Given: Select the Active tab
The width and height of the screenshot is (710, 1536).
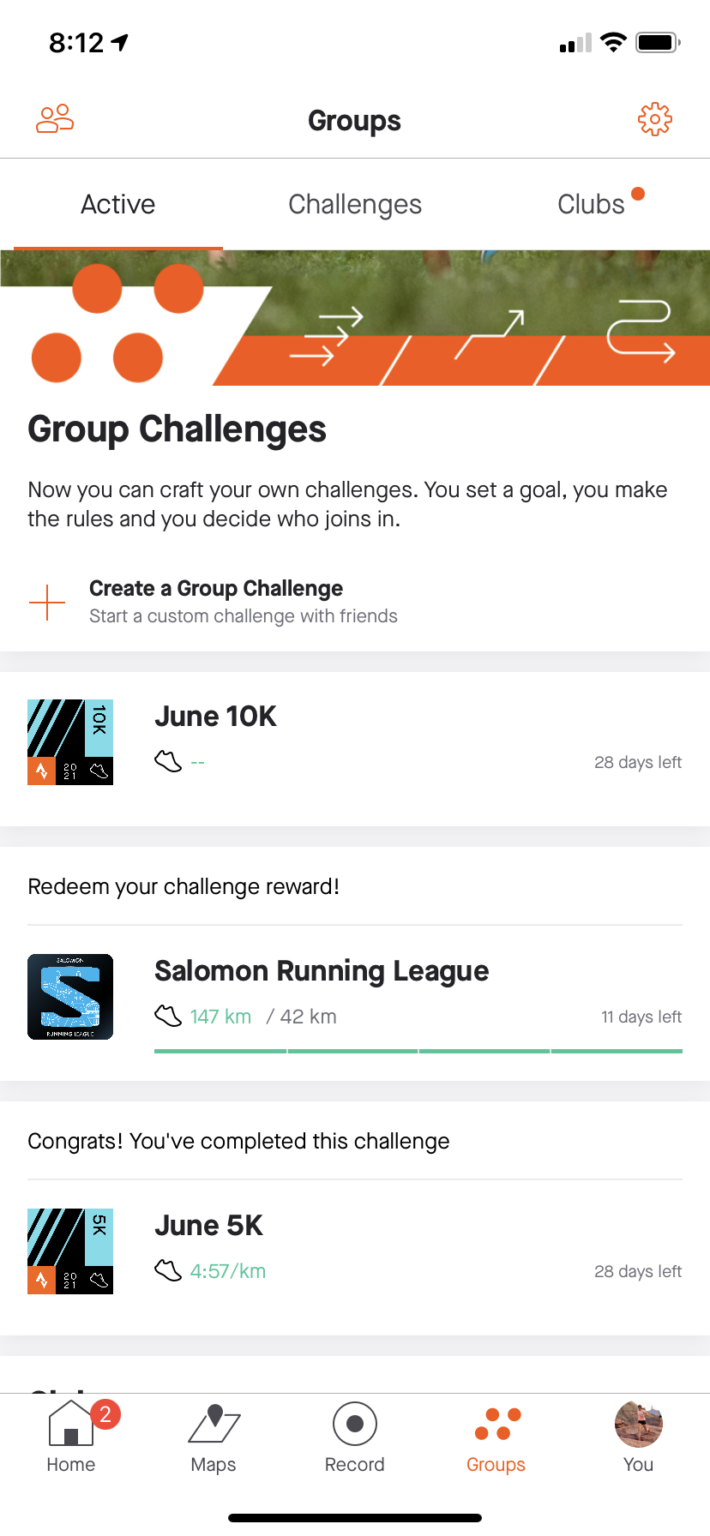Looking at the screenshot, I should point(117,204).
